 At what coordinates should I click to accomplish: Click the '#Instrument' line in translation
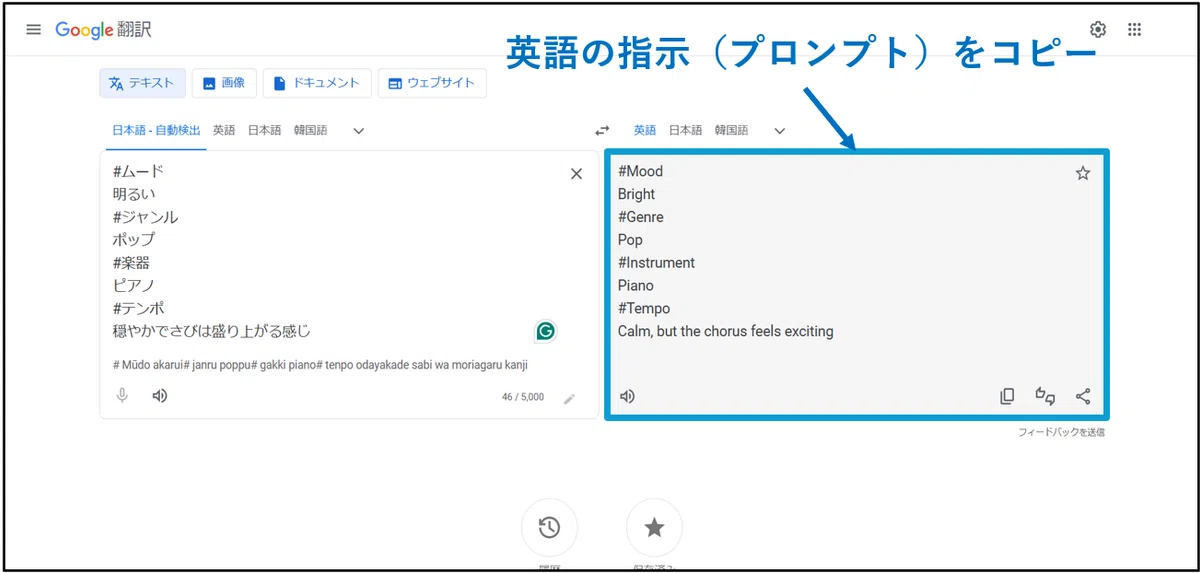[656, 263]
